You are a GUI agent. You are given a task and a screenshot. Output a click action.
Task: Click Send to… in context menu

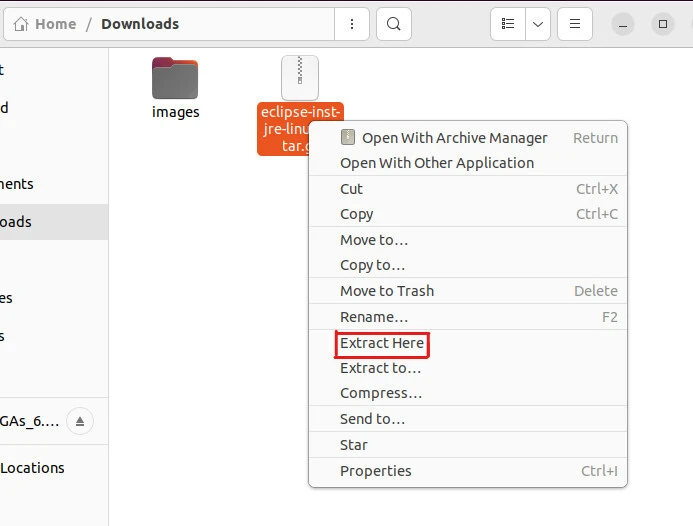point(372,419)
